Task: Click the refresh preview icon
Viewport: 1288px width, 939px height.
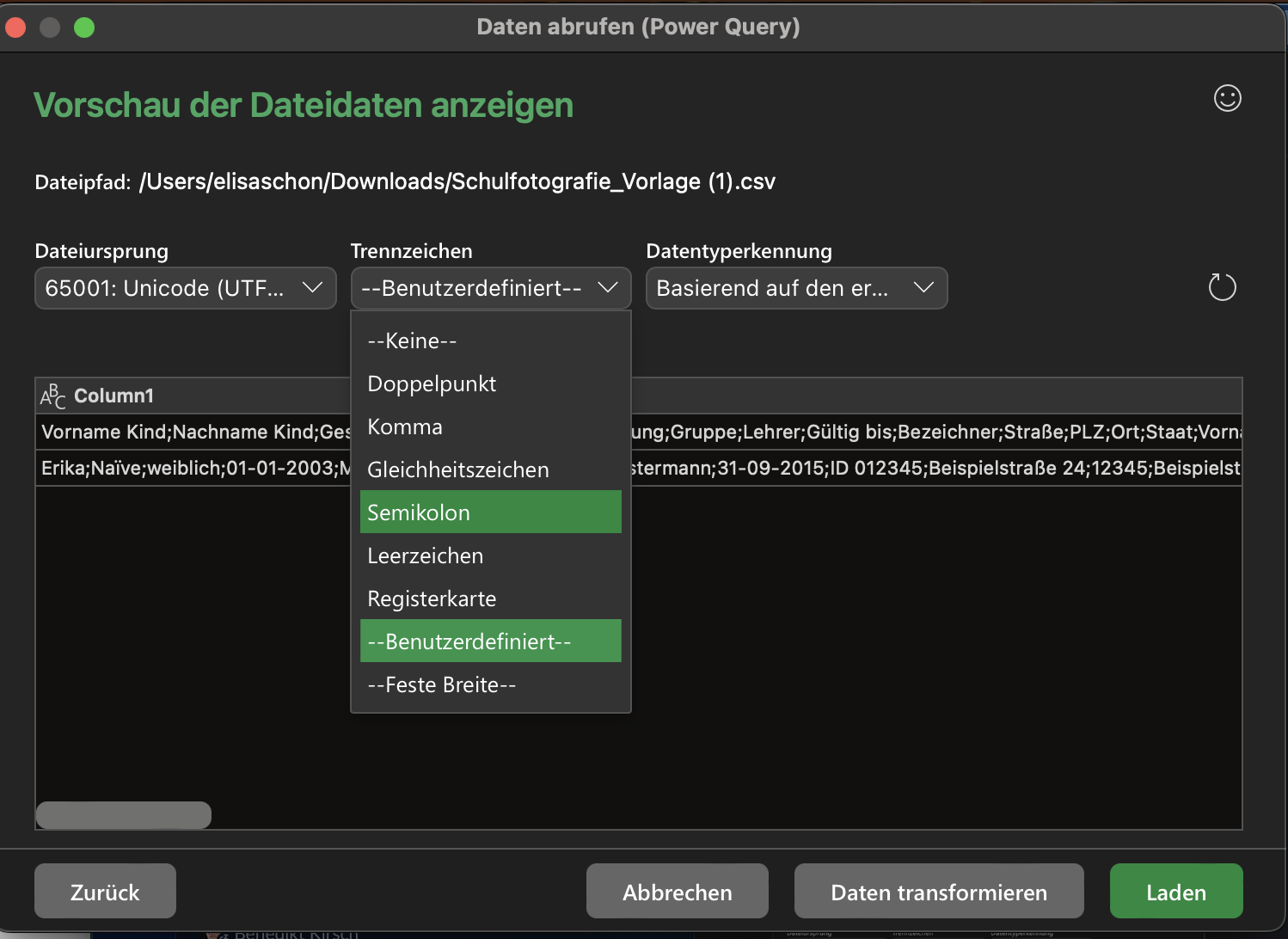Action: click(1222, 287)
